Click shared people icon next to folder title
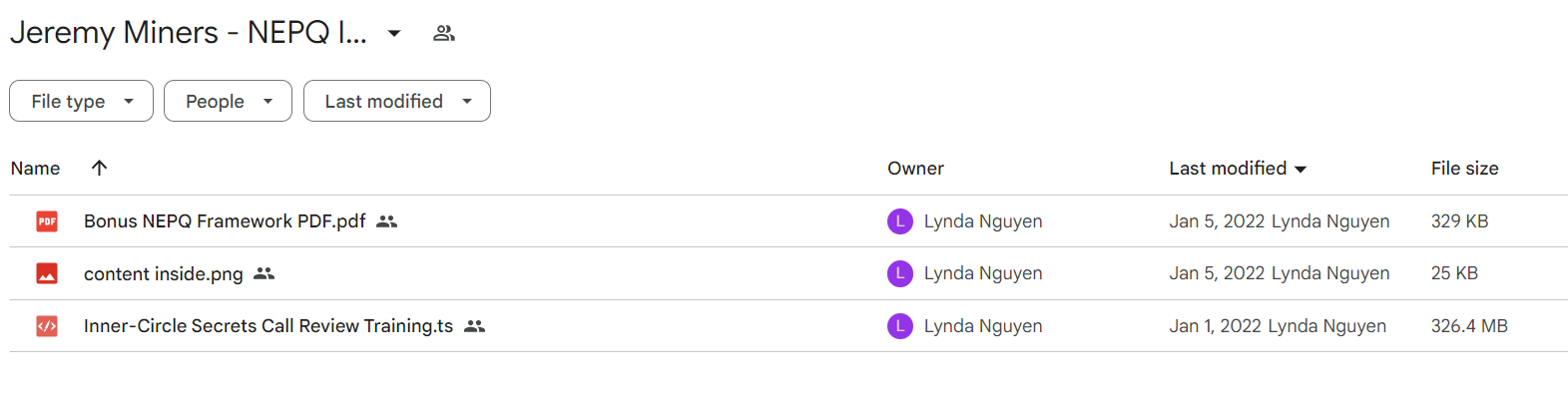Image resolution: width=1568 pixels, height=411 pixels. pos(444,33)
